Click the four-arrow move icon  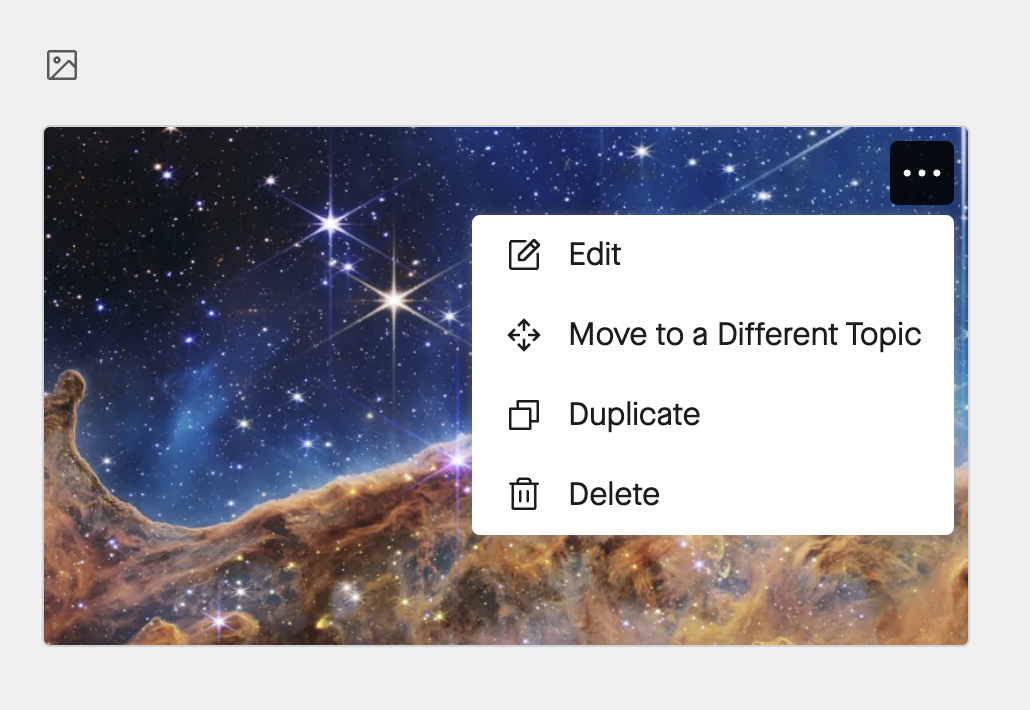[524, 335]
